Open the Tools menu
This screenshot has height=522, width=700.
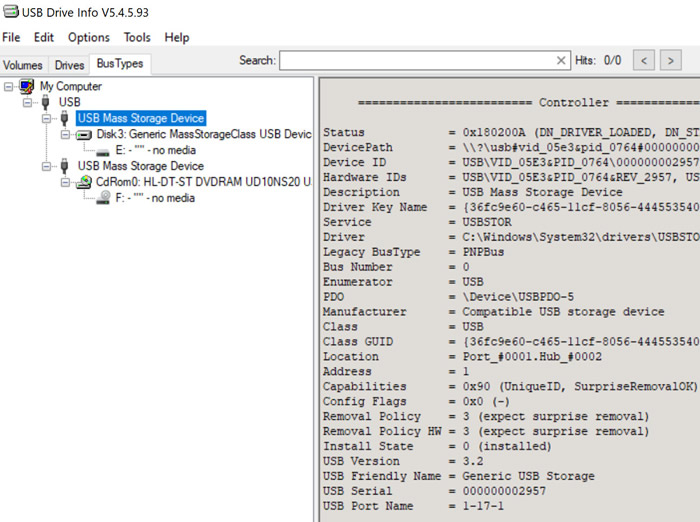(x=137, y=37)
